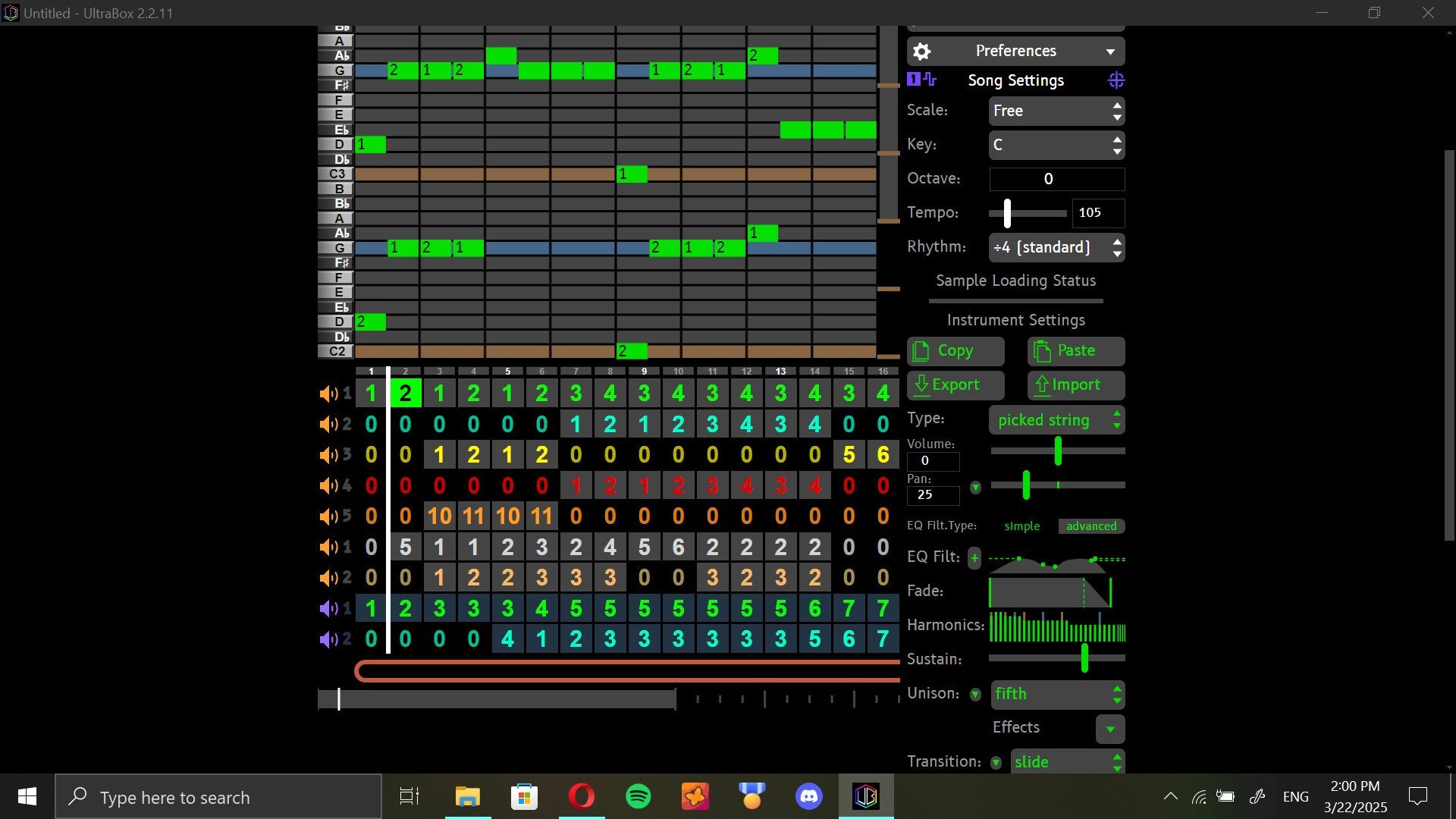Image resolution: width=1456 pixels, height=819 pixels.
Task: Open Task View in taskbar
Action: [x=409, y=797]
